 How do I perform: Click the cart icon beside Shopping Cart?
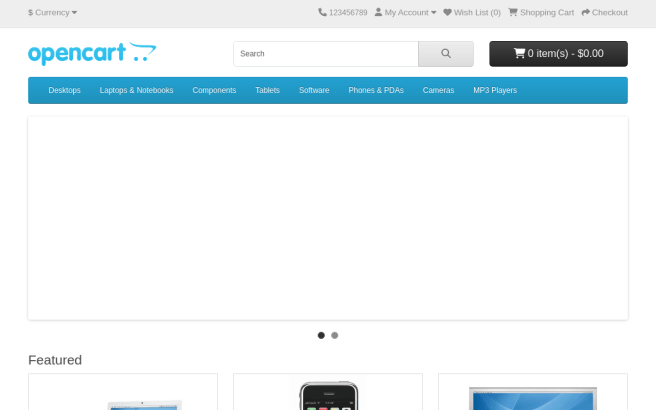[513, 13]
